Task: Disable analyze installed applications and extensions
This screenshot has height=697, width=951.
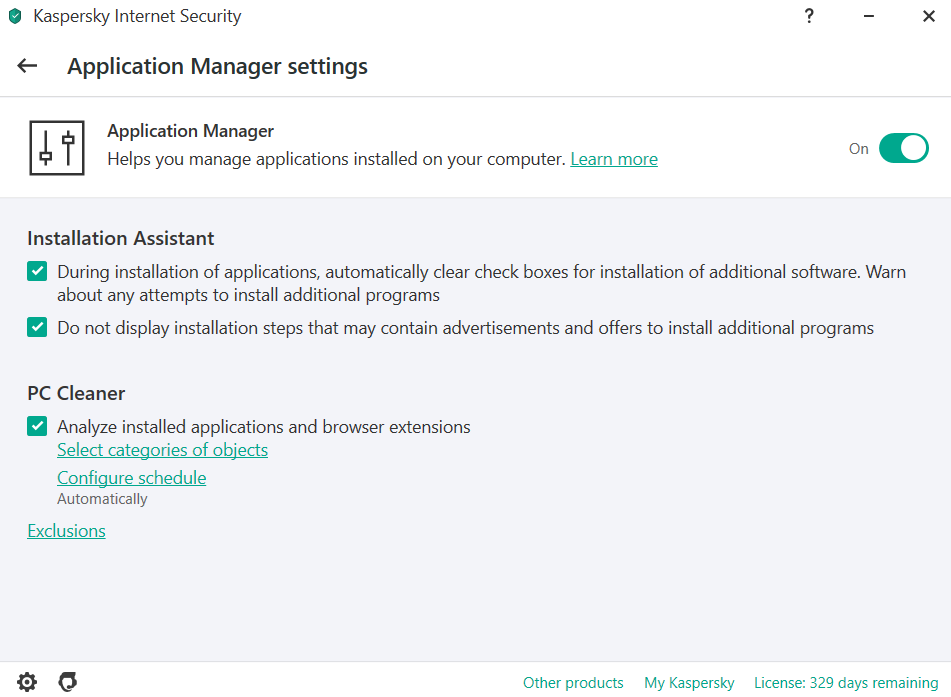Action: (37, 426)
